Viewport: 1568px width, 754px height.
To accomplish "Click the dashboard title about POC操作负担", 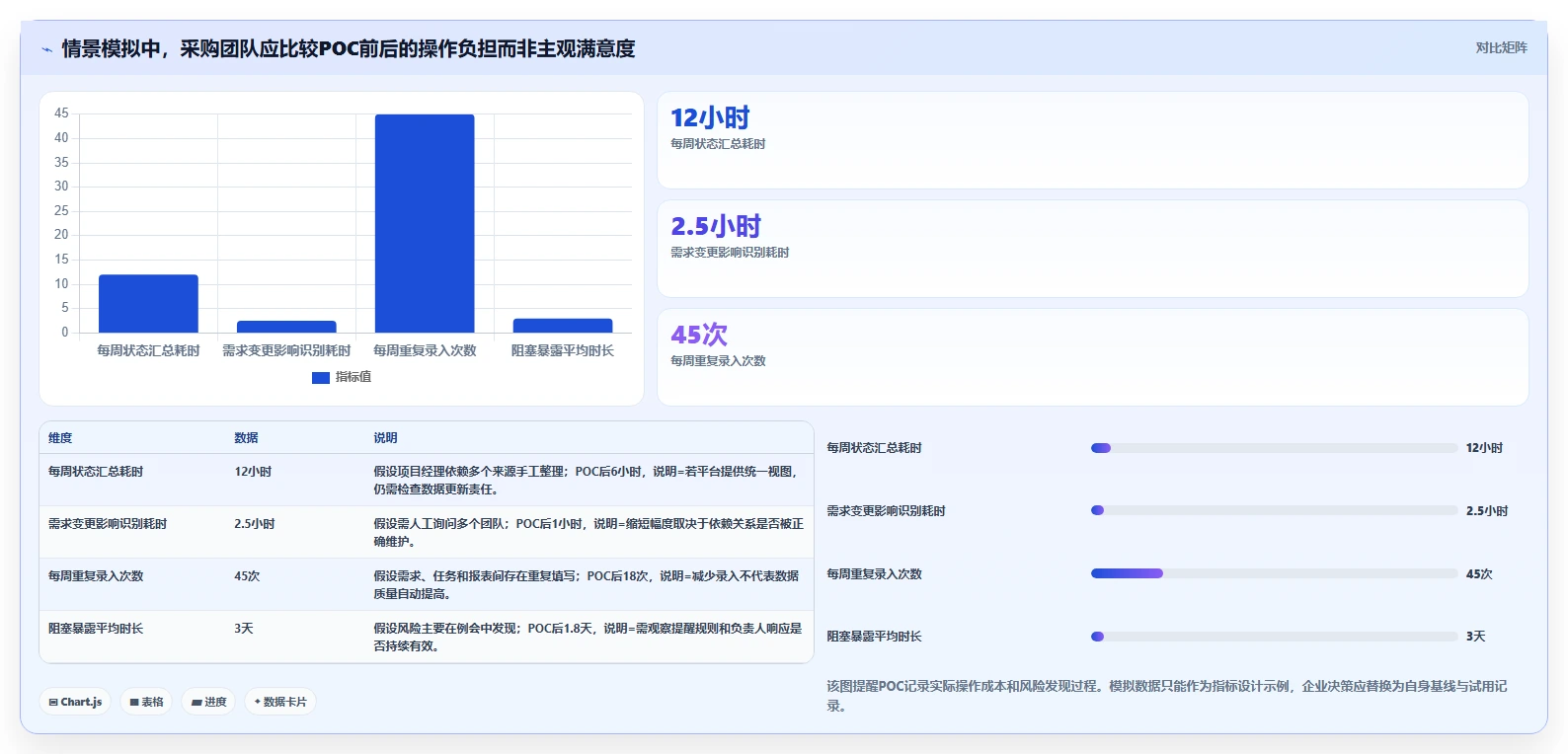I will click(x=349, y=49).
